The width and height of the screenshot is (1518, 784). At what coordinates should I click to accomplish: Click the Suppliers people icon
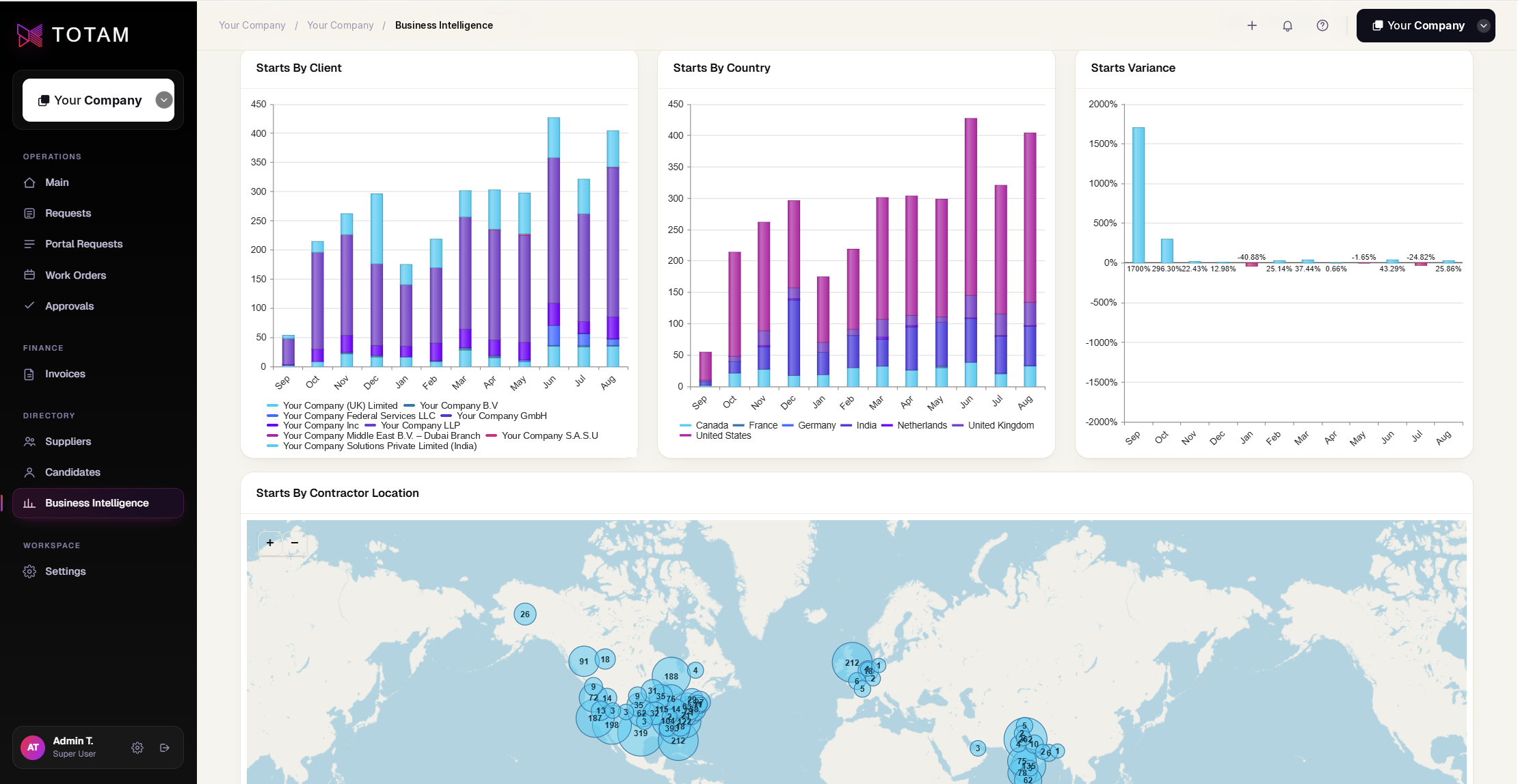point(29,442)
